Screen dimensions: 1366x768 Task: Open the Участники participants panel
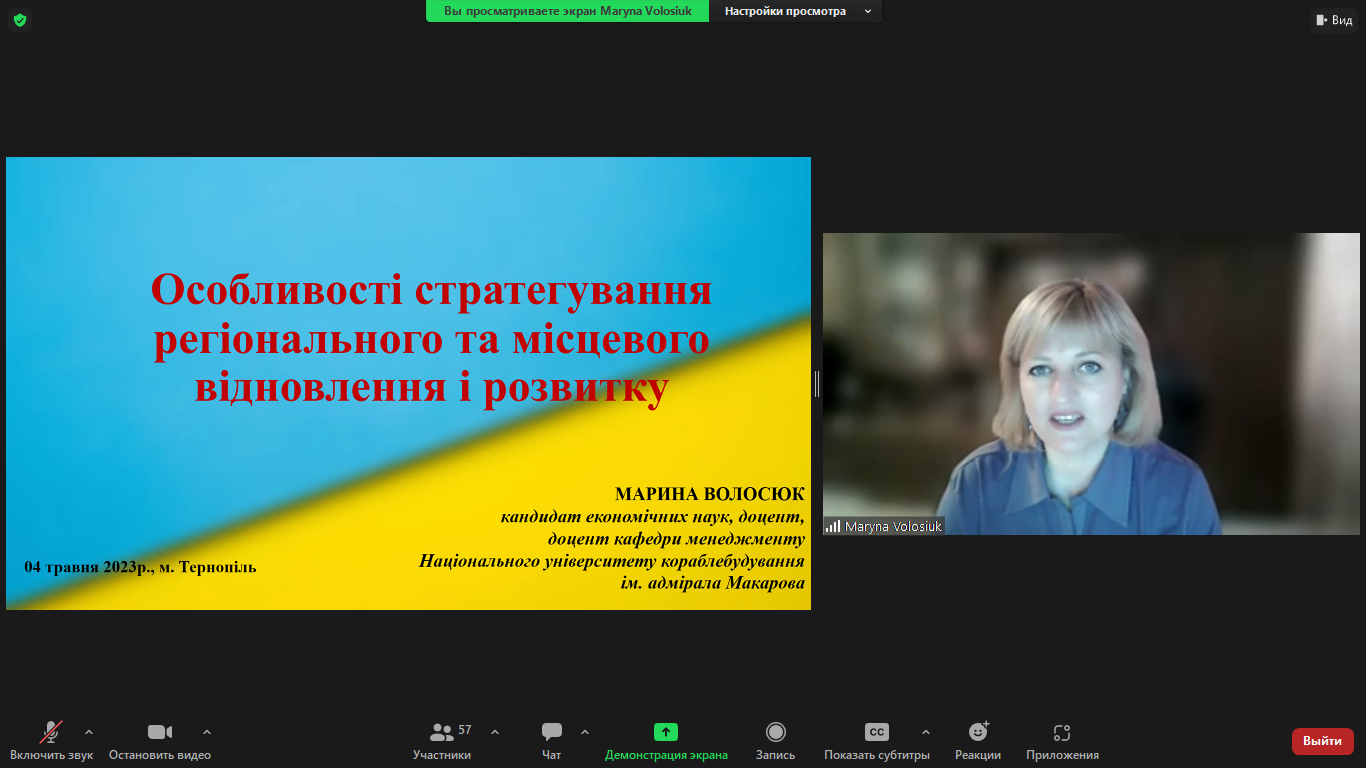pyautogui.click(x=442, y=741)
